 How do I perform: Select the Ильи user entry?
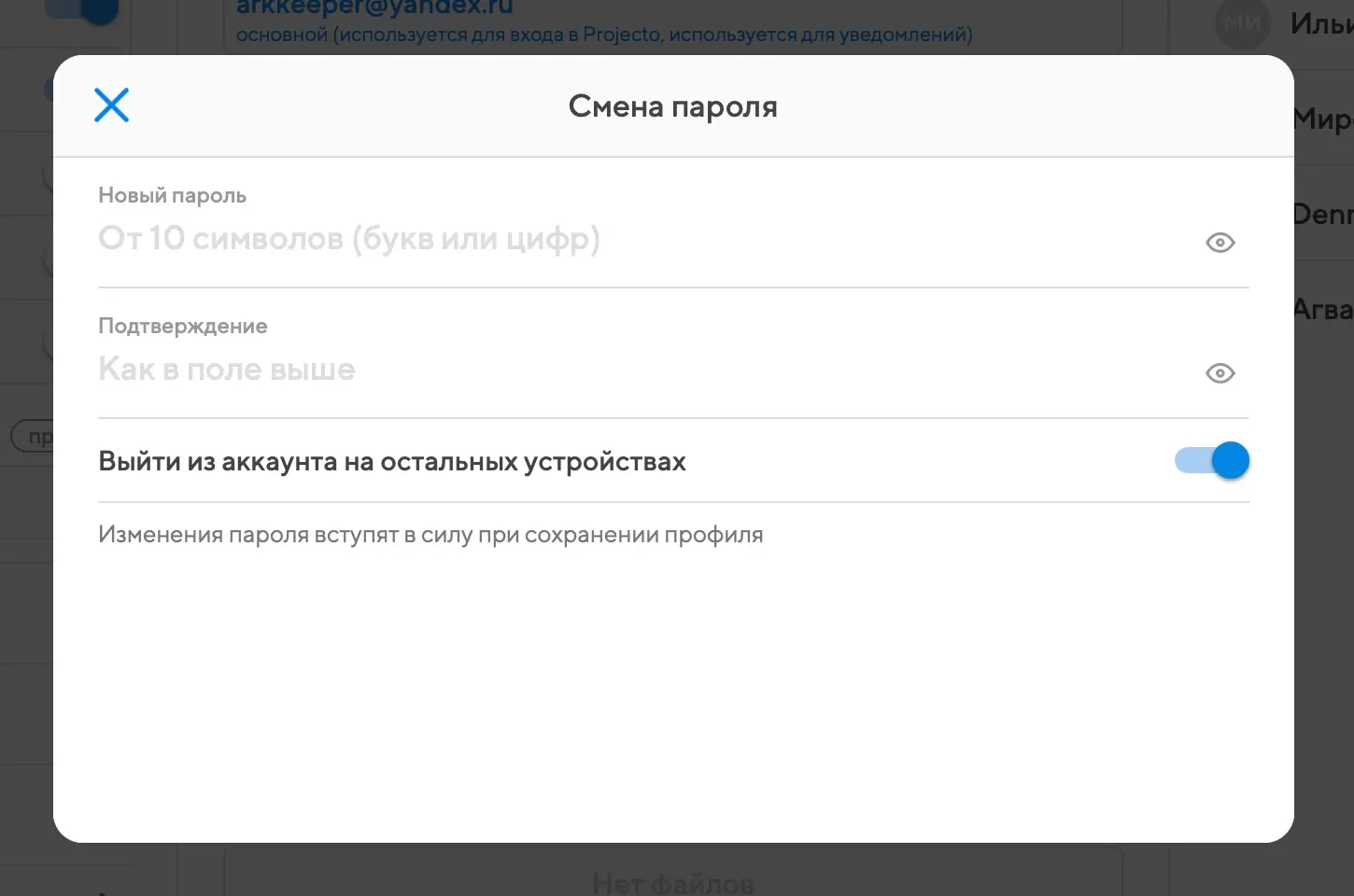[1321, 24]
